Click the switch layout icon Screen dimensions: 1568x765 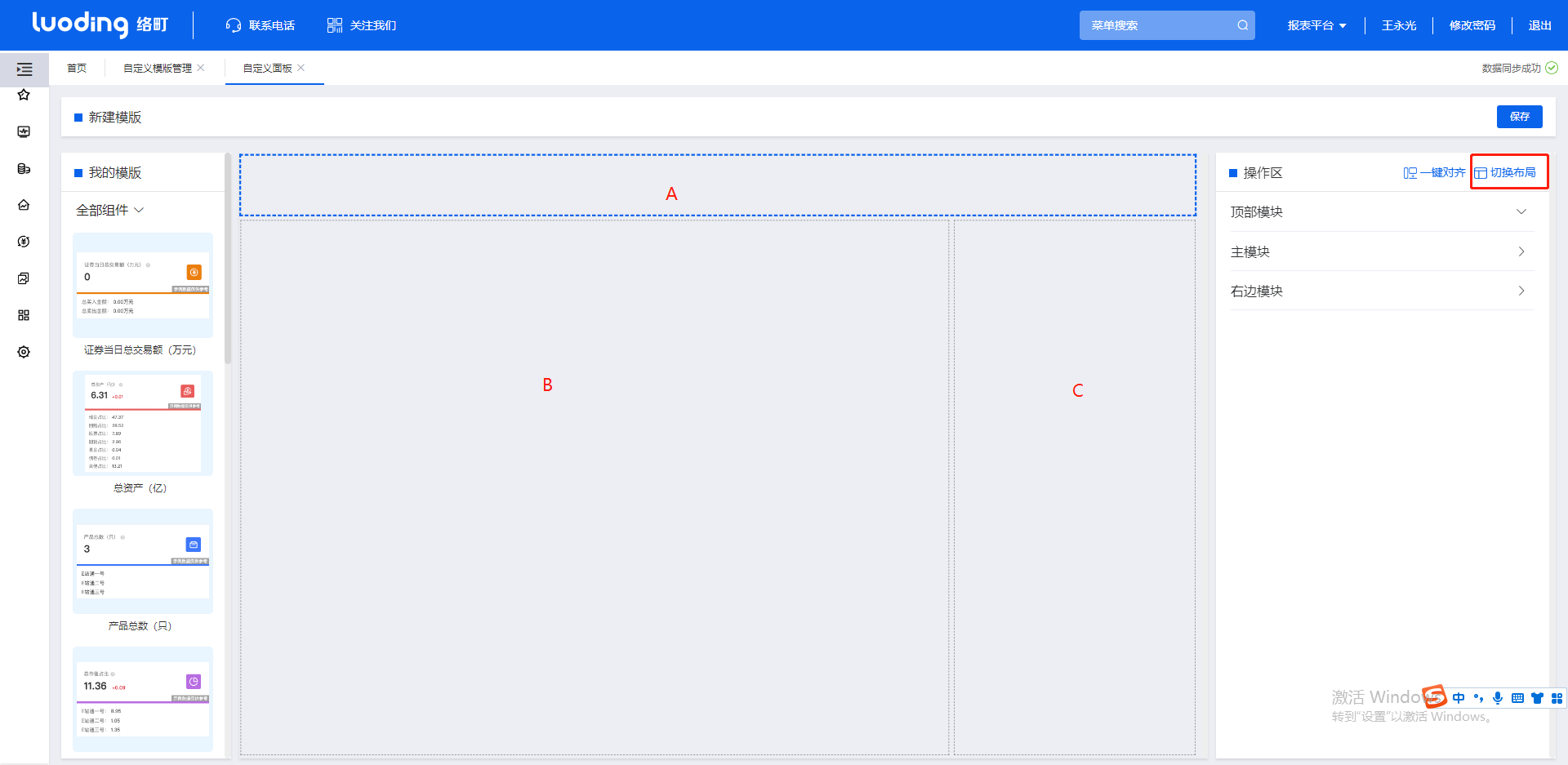[1481, 173]
